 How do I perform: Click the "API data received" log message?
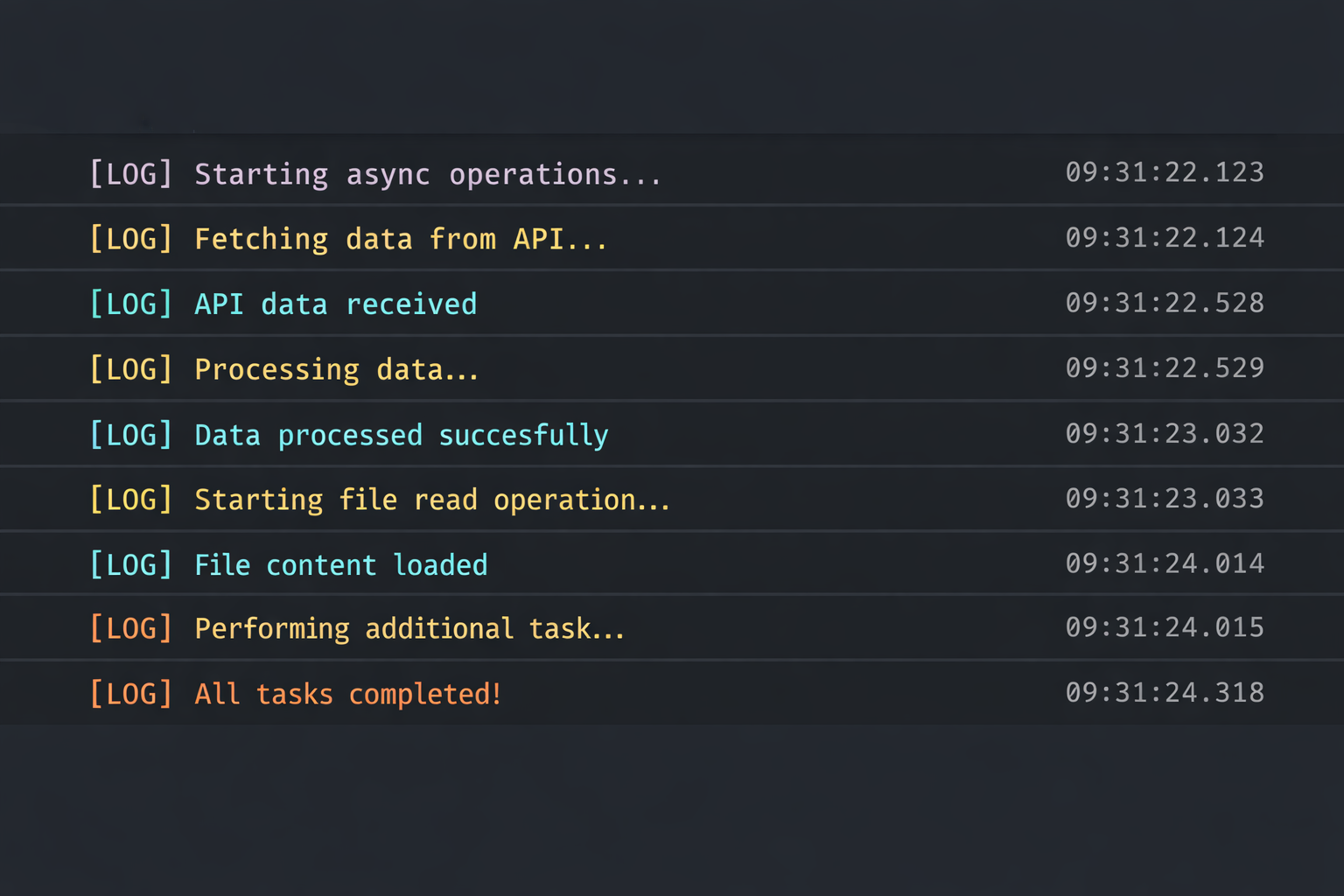tap(335, 304)
